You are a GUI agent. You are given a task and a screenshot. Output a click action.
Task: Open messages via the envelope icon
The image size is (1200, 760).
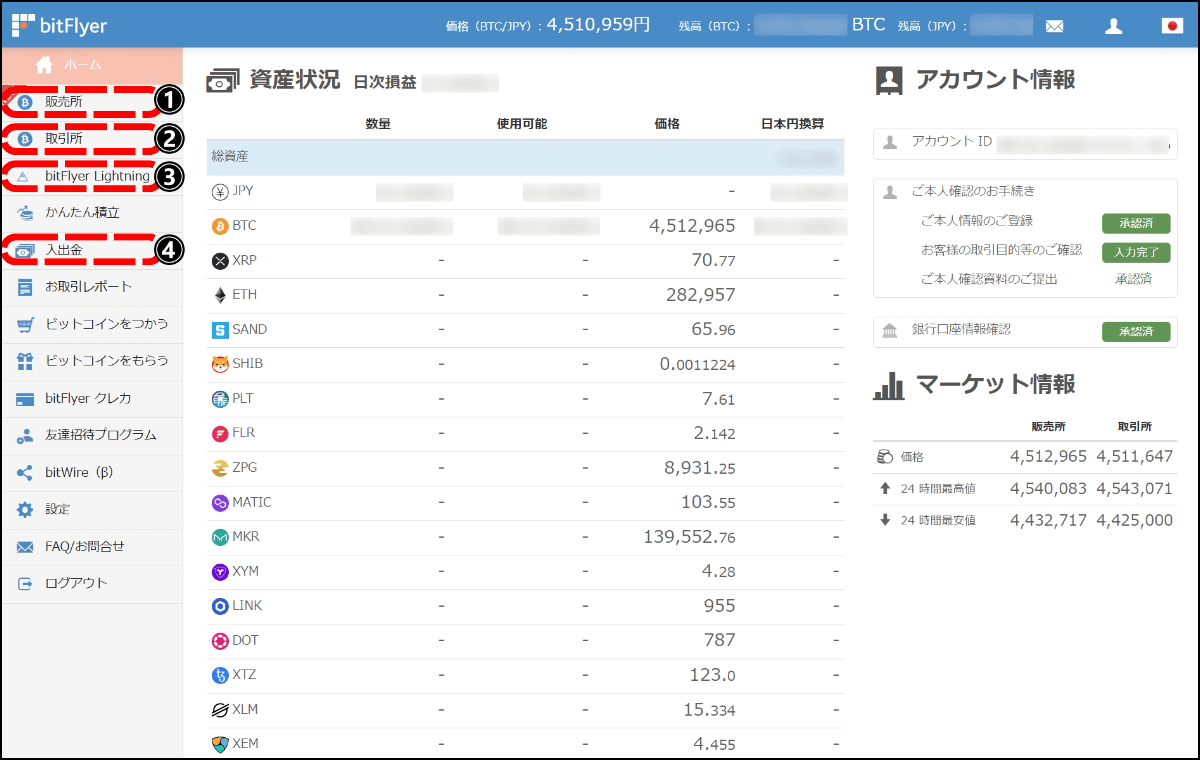(1055, 25)
